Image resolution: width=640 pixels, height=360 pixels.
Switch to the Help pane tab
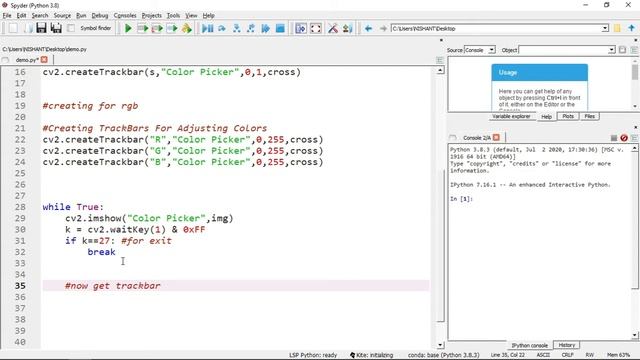546,117
